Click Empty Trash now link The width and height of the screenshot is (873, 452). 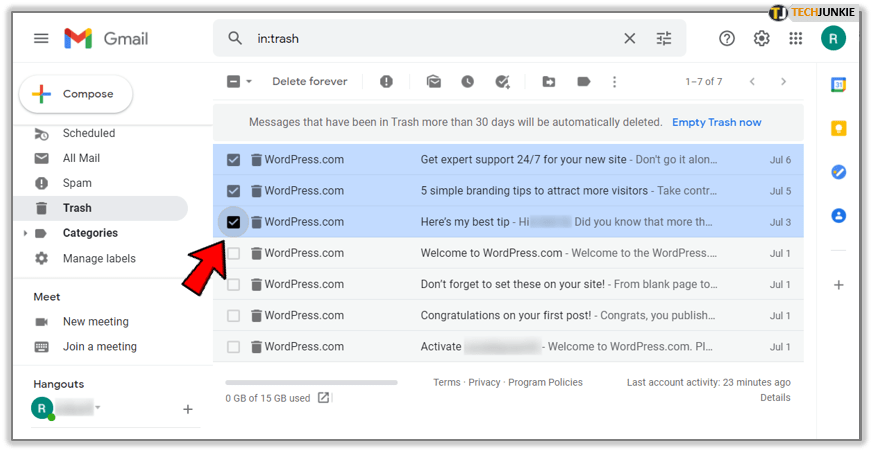[716, 122]
